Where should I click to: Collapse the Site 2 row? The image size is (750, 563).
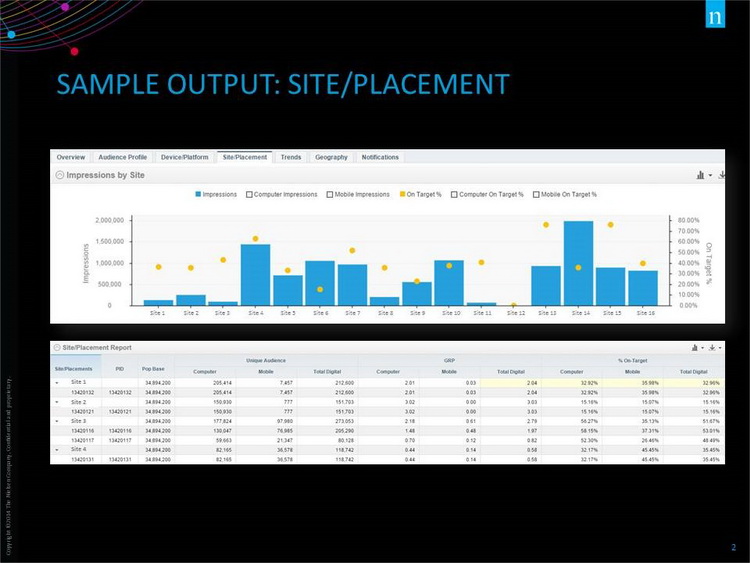coord(56,401)
